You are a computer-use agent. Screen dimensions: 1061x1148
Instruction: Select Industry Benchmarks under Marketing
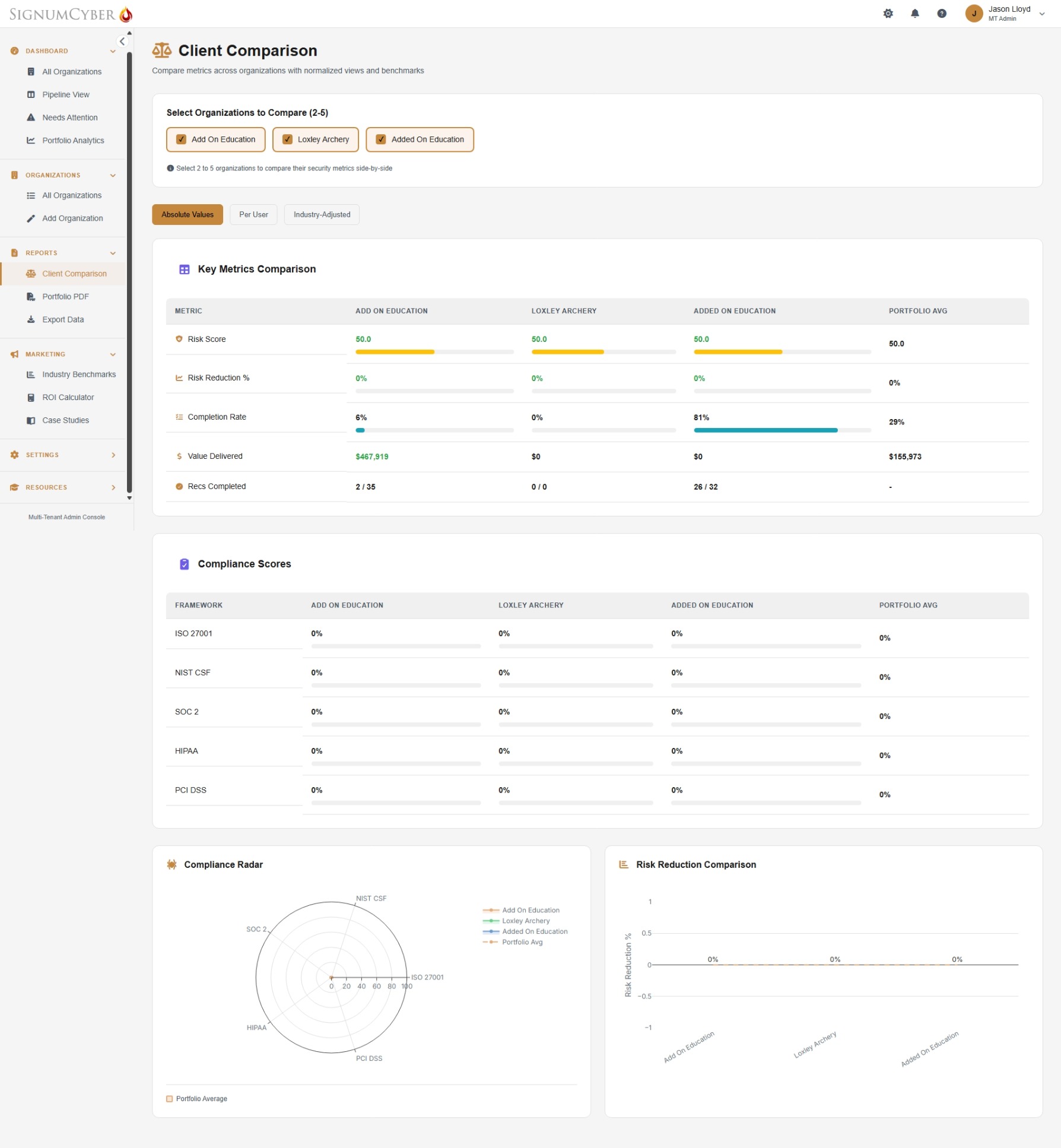(79, 374)
